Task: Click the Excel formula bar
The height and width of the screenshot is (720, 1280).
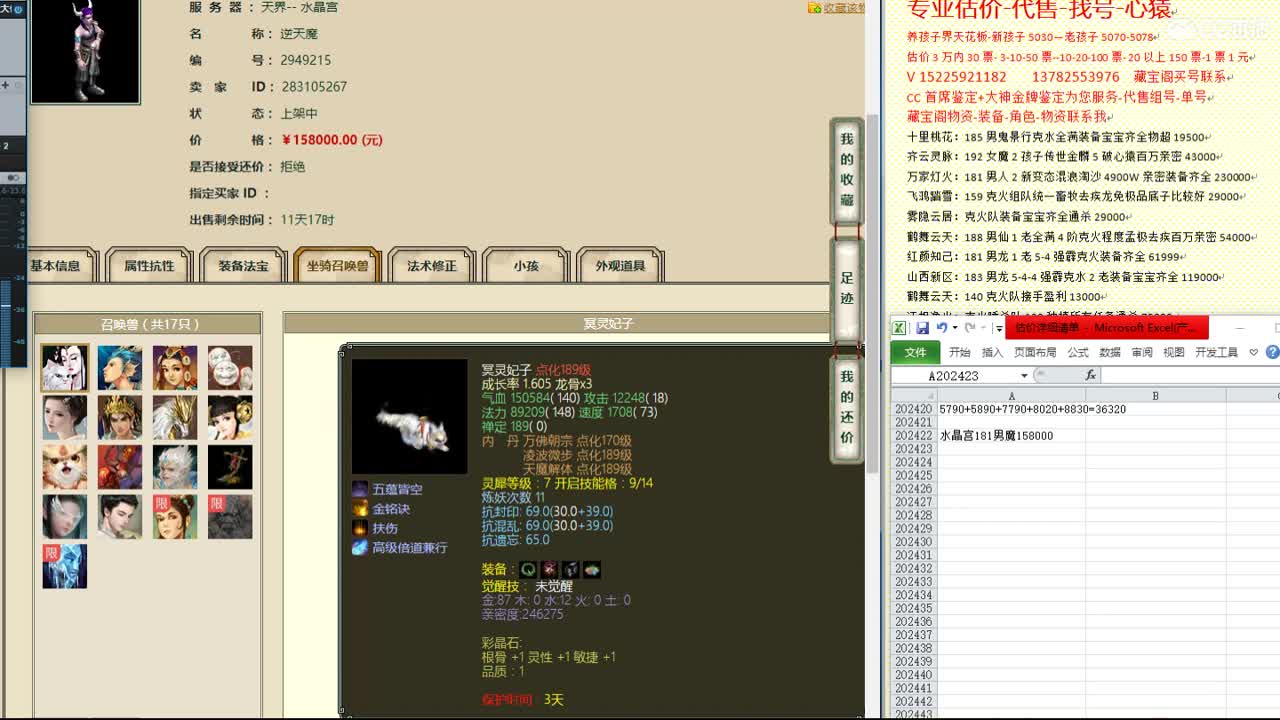Action: pos(1190,375)
